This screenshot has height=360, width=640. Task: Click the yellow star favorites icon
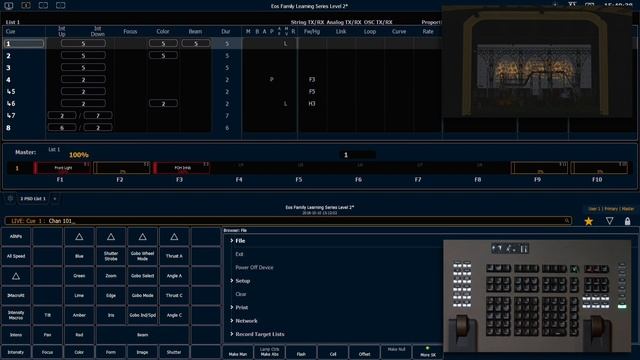coord(589,221)
